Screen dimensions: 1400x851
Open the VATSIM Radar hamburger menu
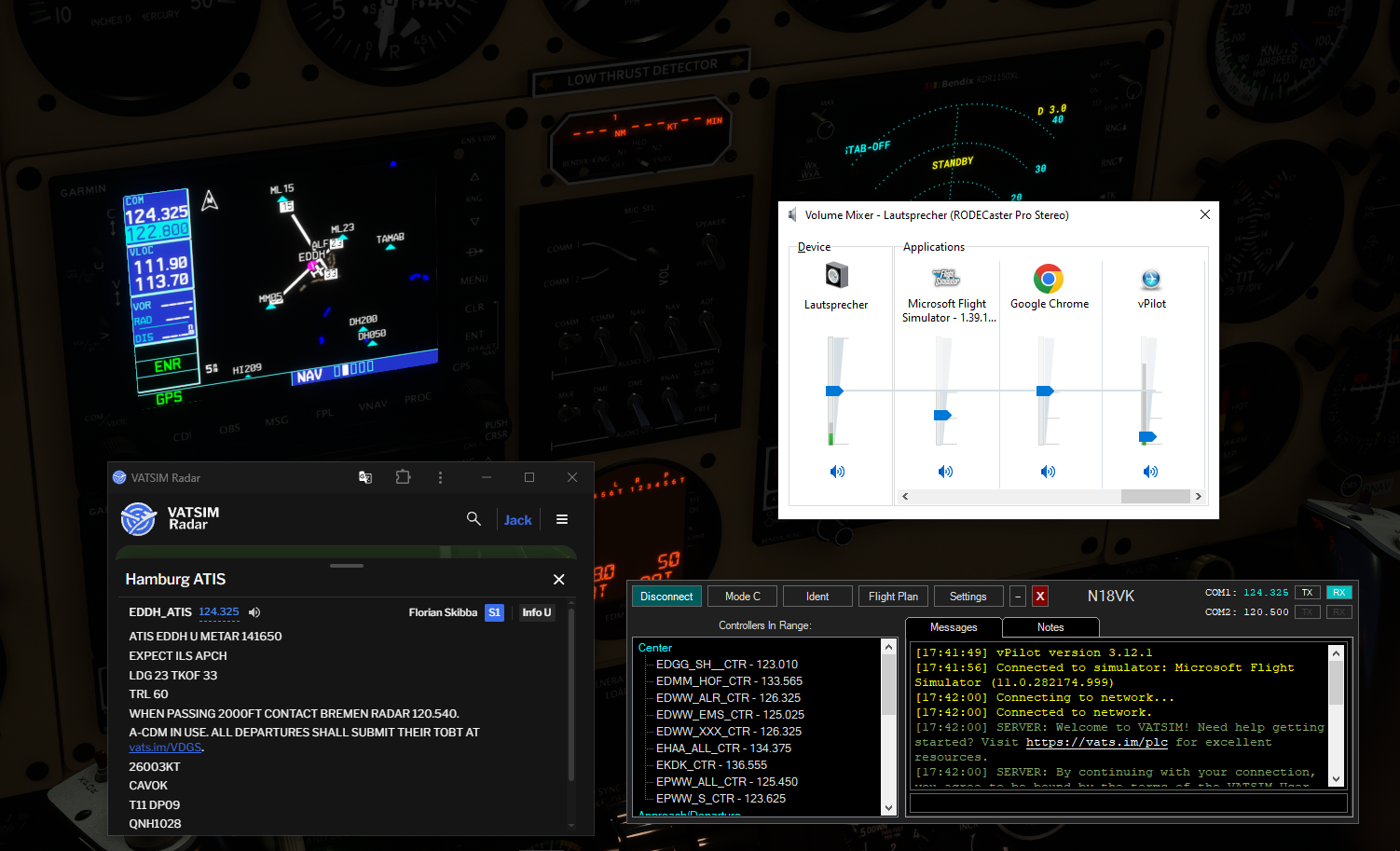[x=562, y=519]
